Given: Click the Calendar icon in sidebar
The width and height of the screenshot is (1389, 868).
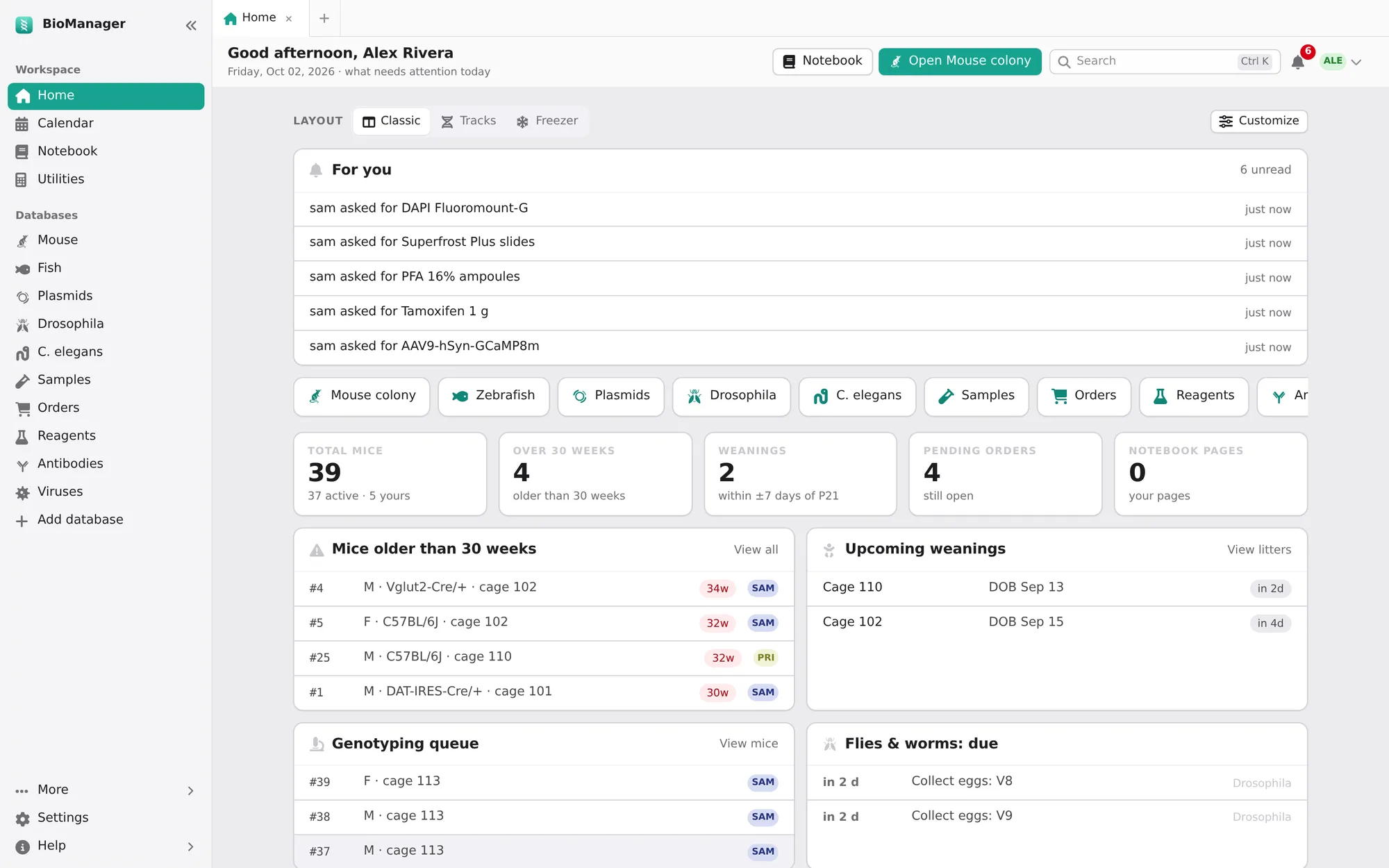Looking at the screenshot, I should pyautogui.click(x=22, y=124).
